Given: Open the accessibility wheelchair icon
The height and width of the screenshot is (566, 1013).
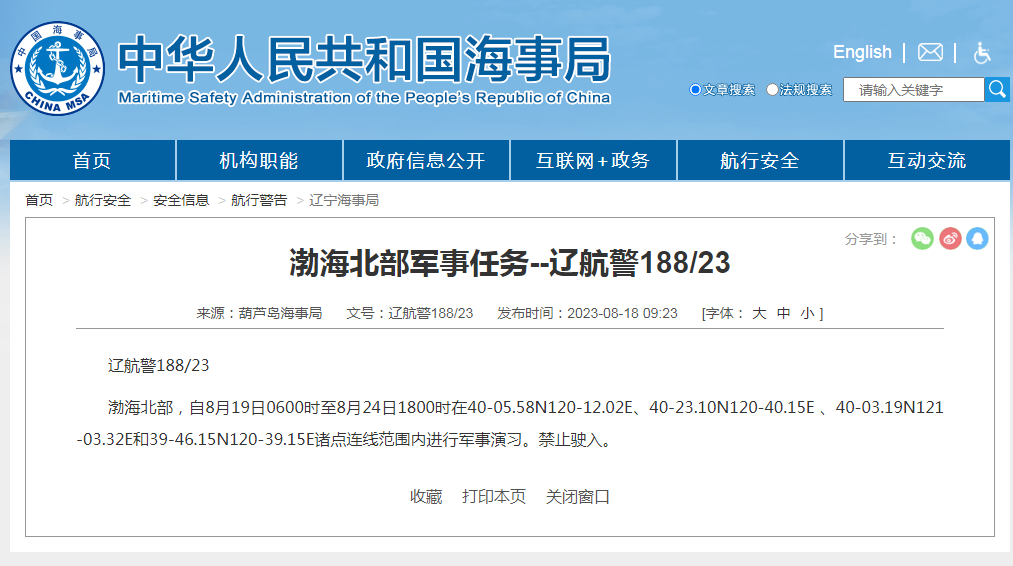Looking at the screenshot, I should (982, 52).
